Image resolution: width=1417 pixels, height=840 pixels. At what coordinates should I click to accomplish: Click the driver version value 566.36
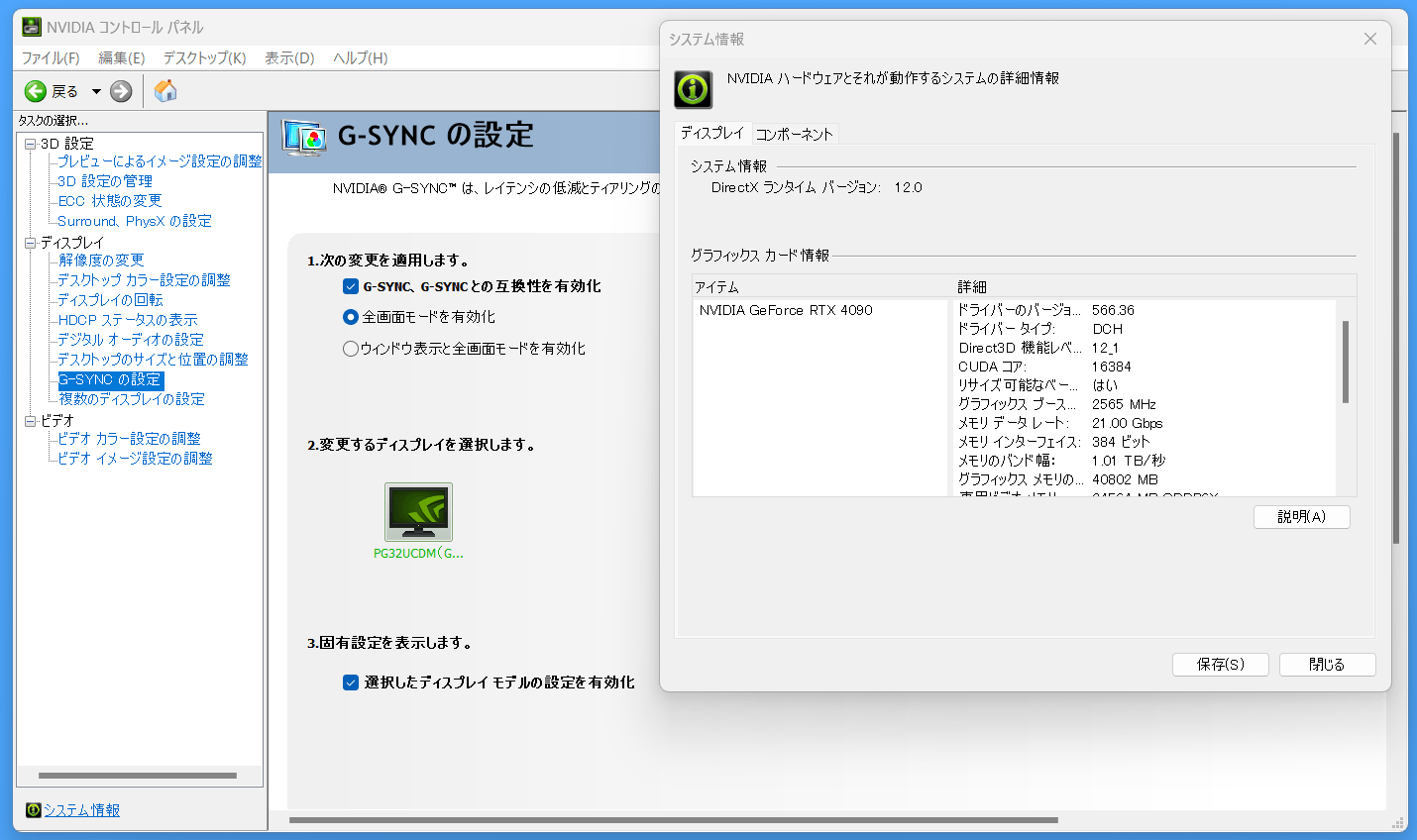[x=1113, y=310]
